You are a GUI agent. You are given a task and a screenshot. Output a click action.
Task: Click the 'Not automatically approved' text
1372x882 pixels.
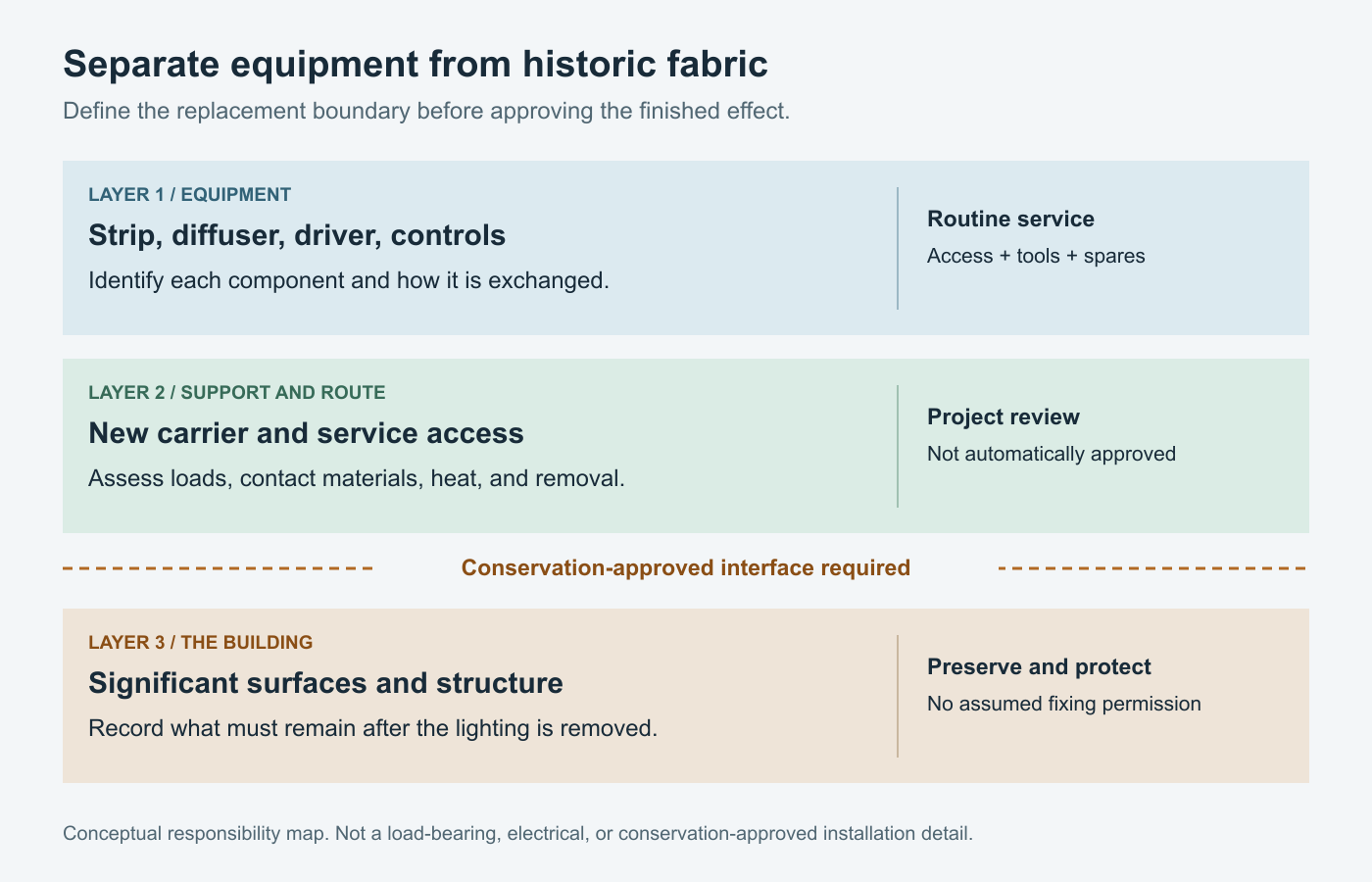(1052, 454)
